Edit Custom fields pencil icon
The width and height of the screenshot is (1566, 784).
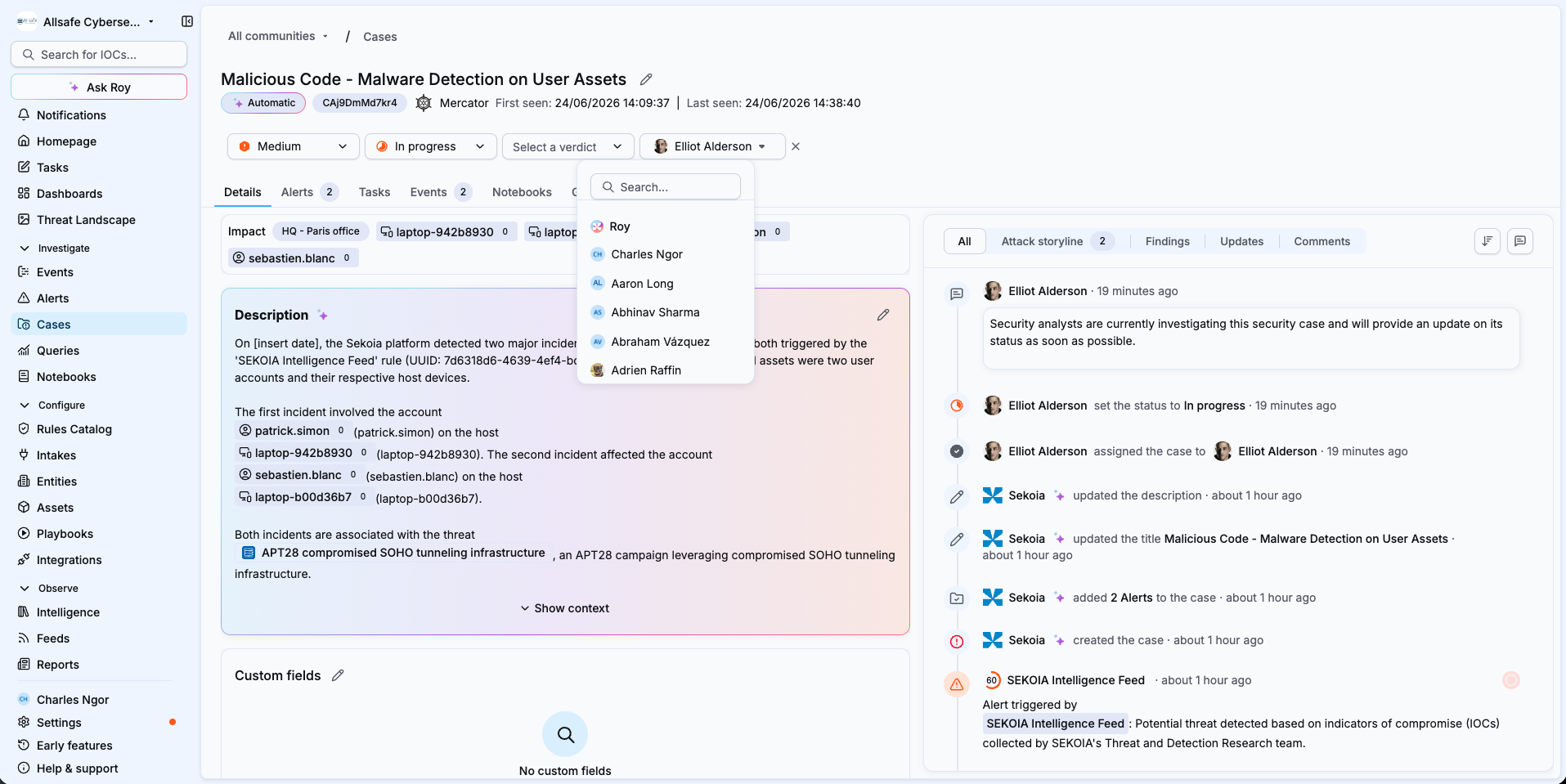[x=338, y=675]
